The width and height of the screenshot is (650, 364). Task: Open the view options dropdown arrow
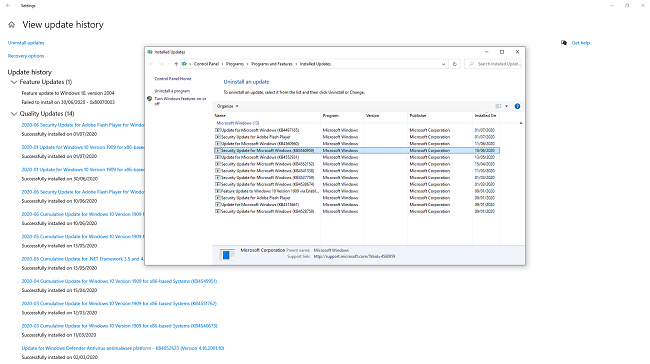(507, 106)
